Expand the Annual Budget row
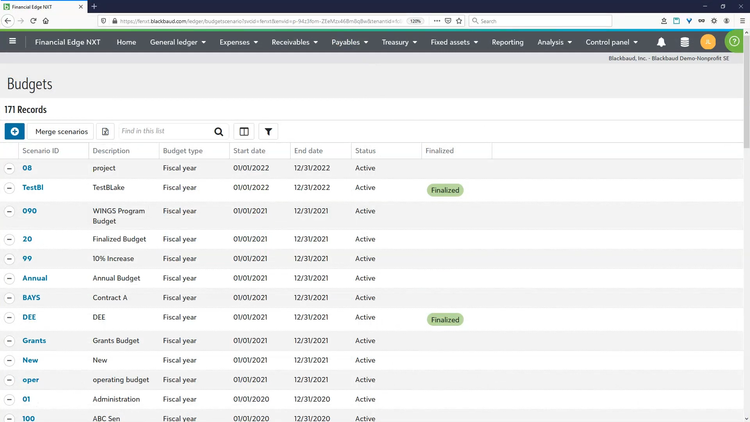 (x=9, y=278)
